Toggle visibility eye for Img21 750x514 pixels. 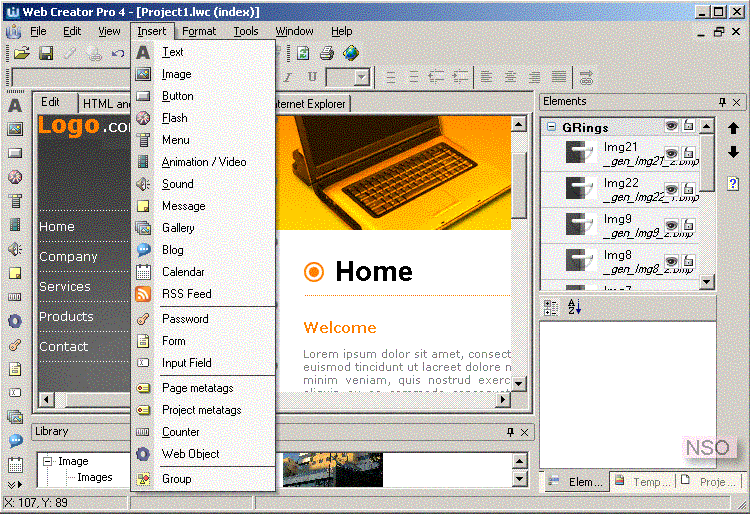(672, 153)
